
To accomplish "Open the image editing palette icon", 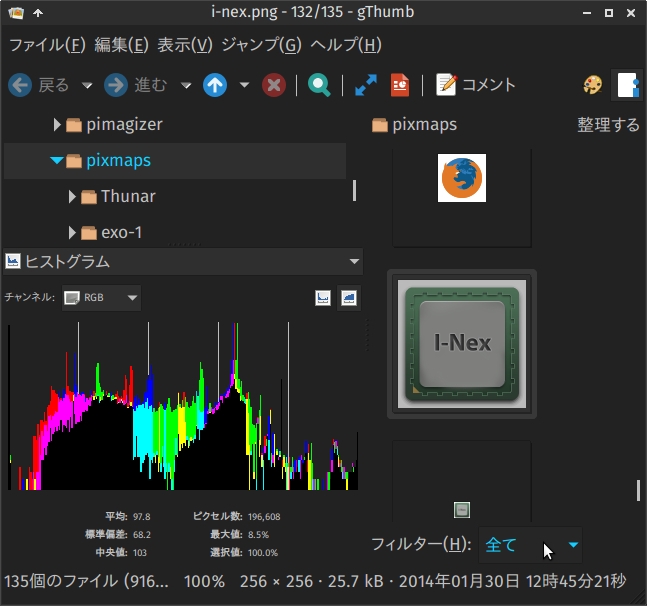I will (x=593, y=85).
